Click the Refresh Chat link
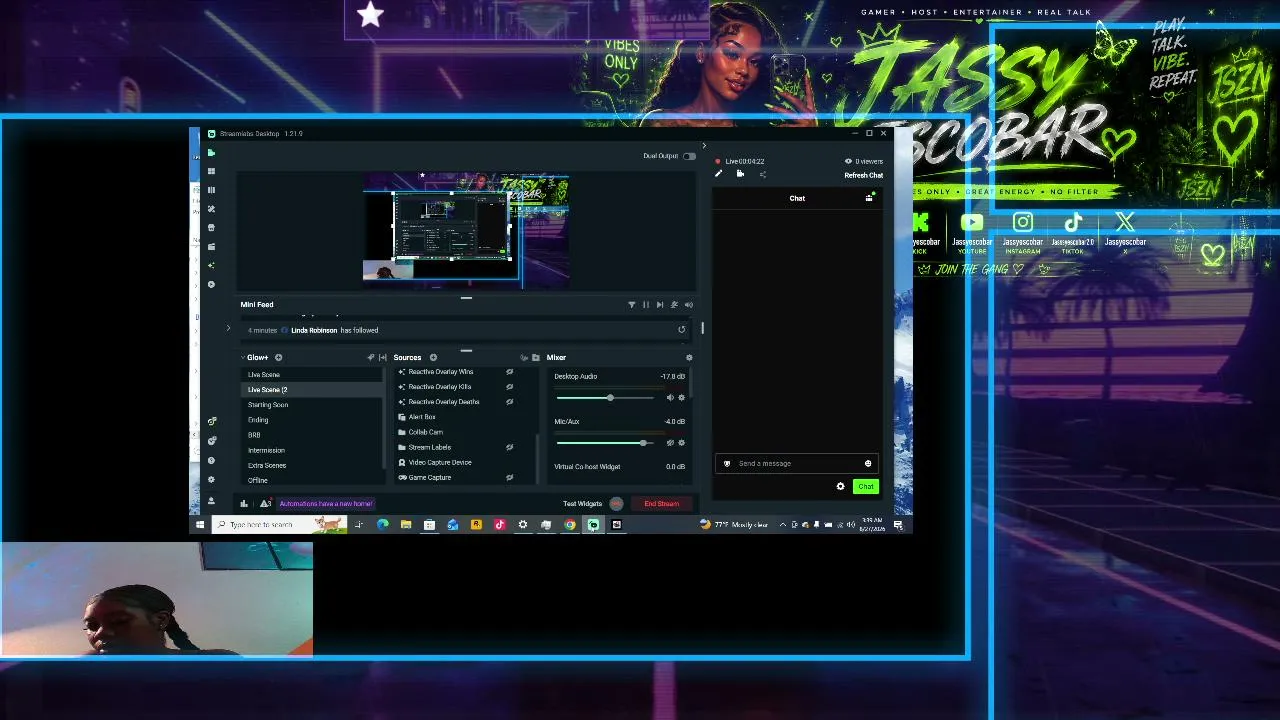The image size is (1280, 720). tap(863, 175)
